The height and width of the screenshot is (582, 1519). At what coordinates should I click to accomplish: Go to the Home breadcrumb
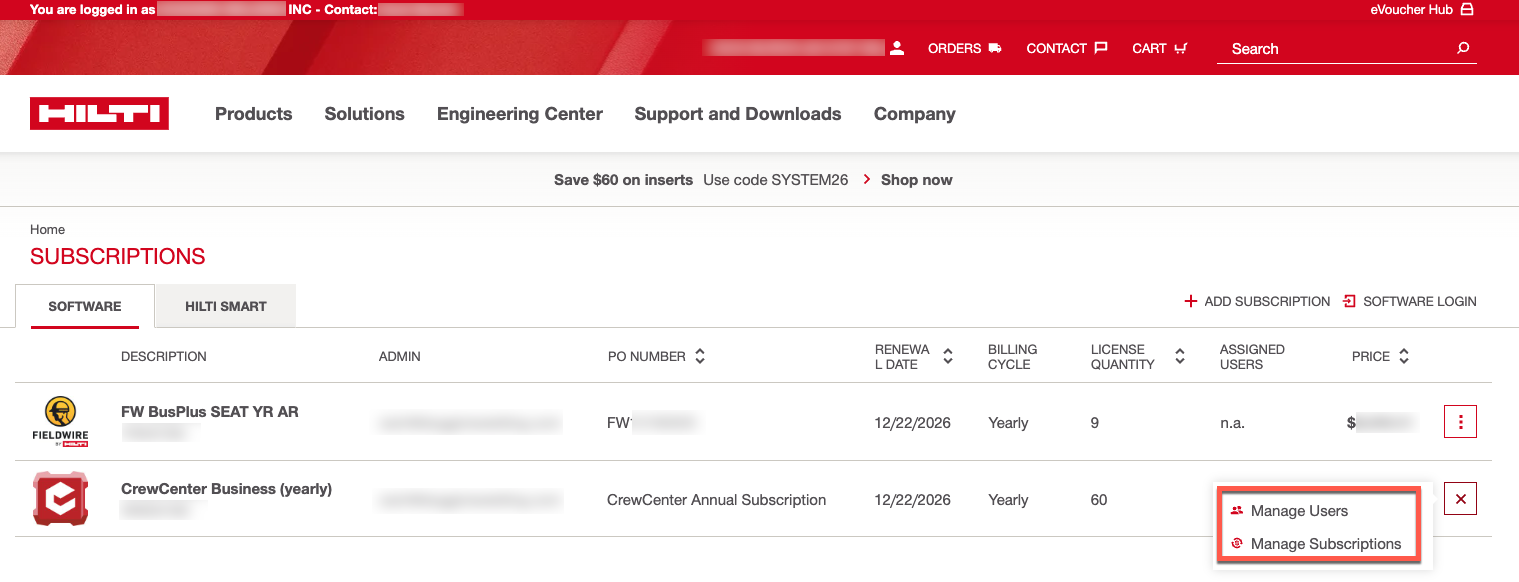47,230
